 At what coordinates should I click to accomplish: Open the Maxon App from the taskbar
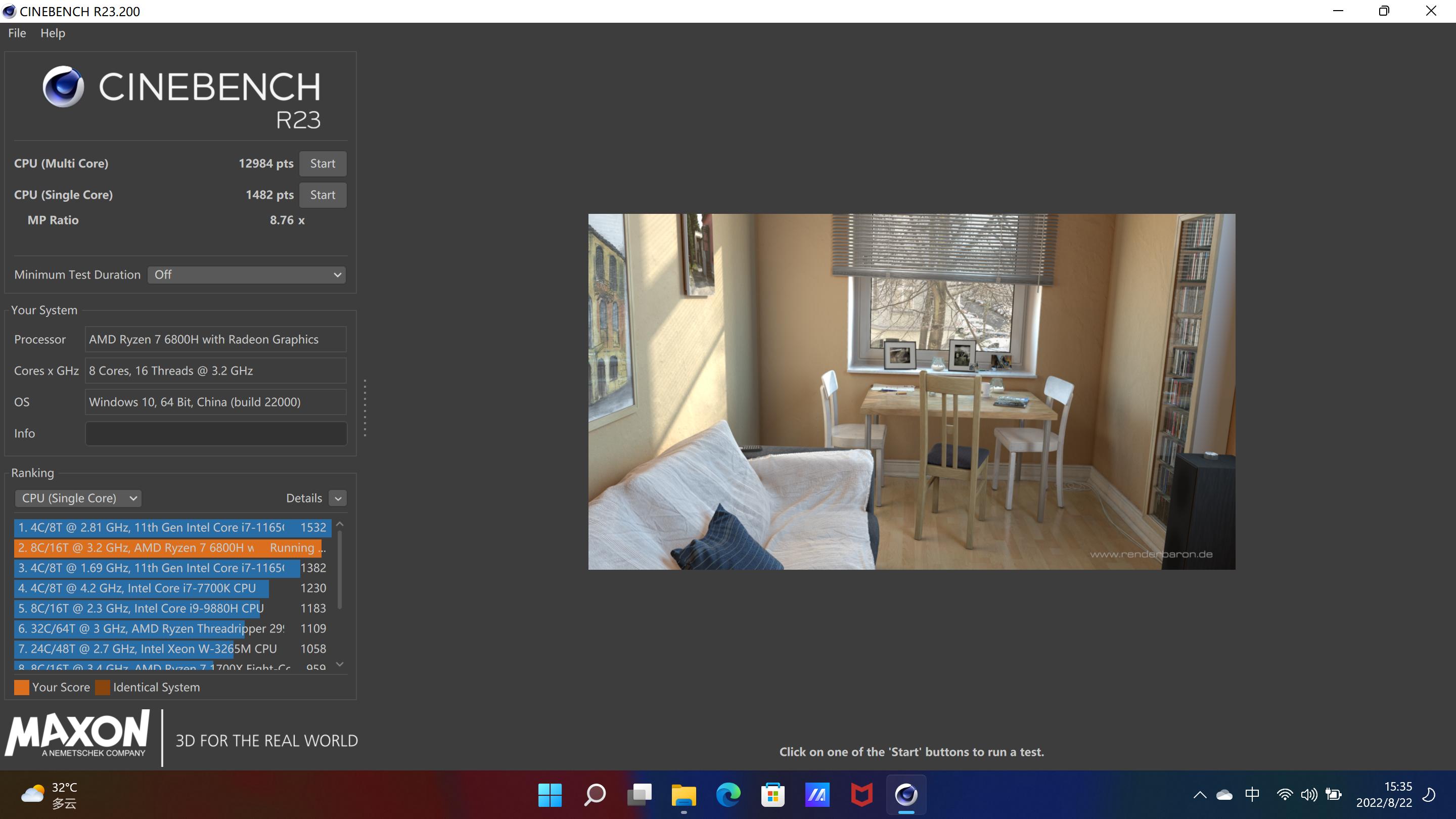coord(817,795)
